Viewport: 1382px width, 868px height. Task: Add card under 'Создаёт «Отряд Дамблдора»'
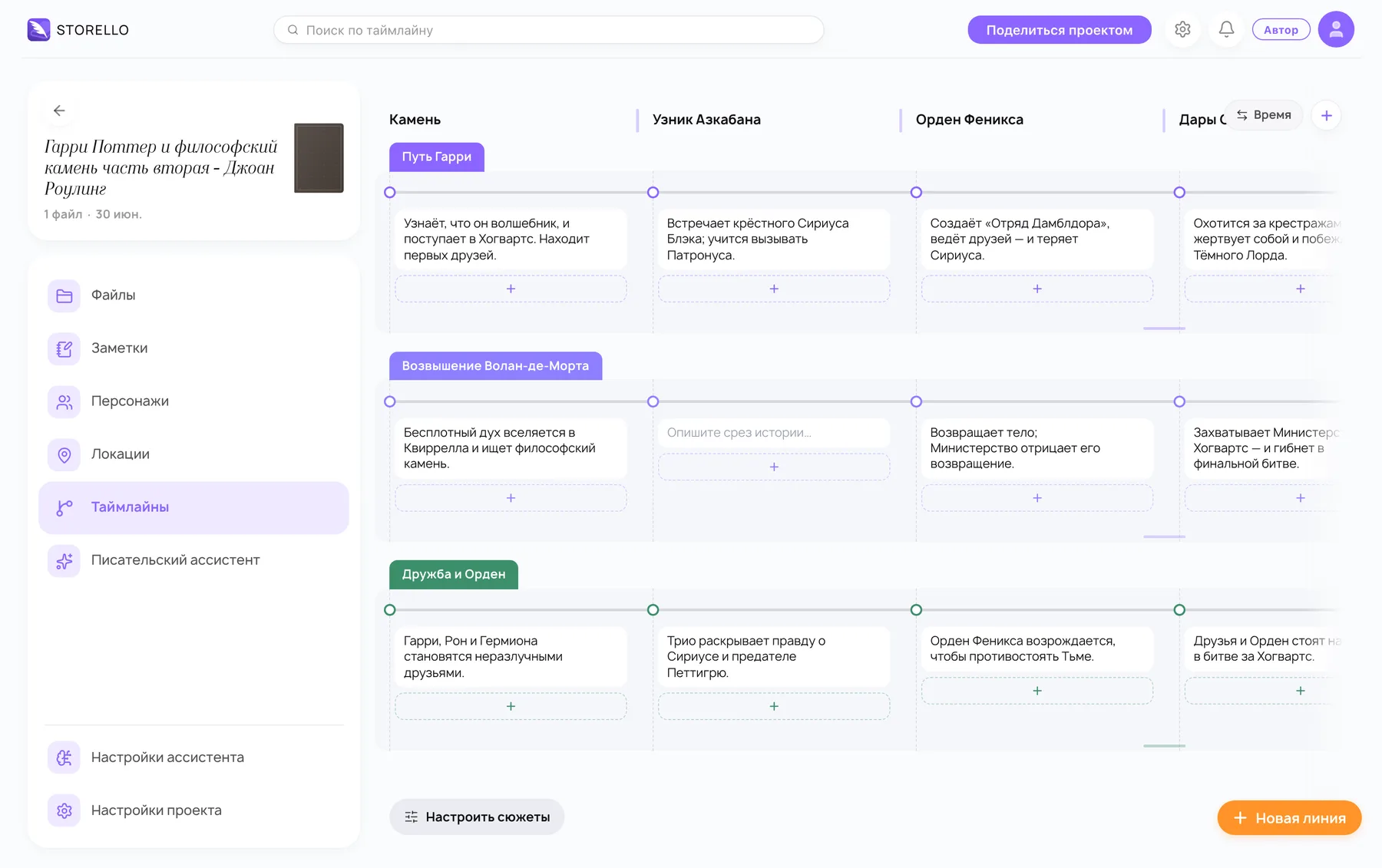pyautogui.click(x=1037, y=289)
